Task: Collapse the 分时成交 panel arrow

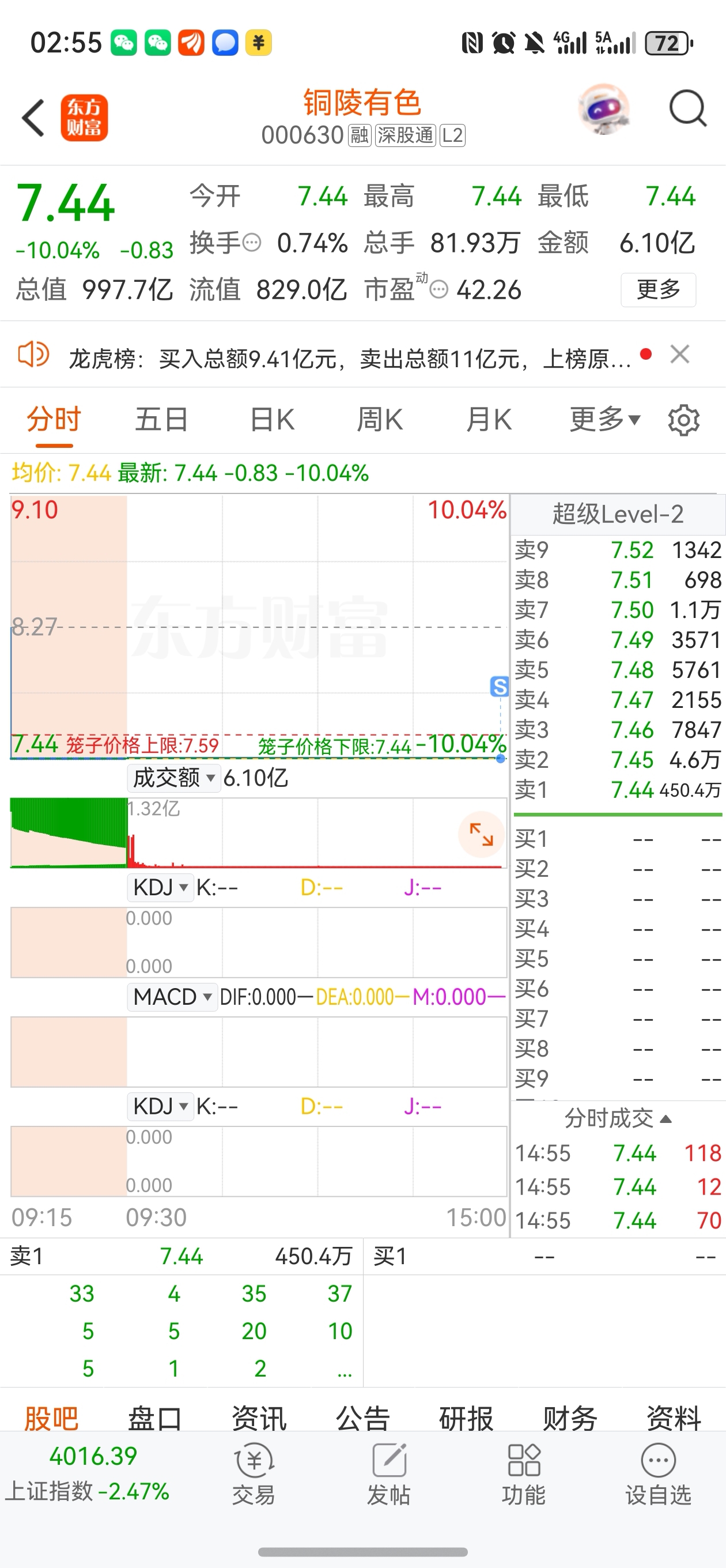Action: 665,1119
